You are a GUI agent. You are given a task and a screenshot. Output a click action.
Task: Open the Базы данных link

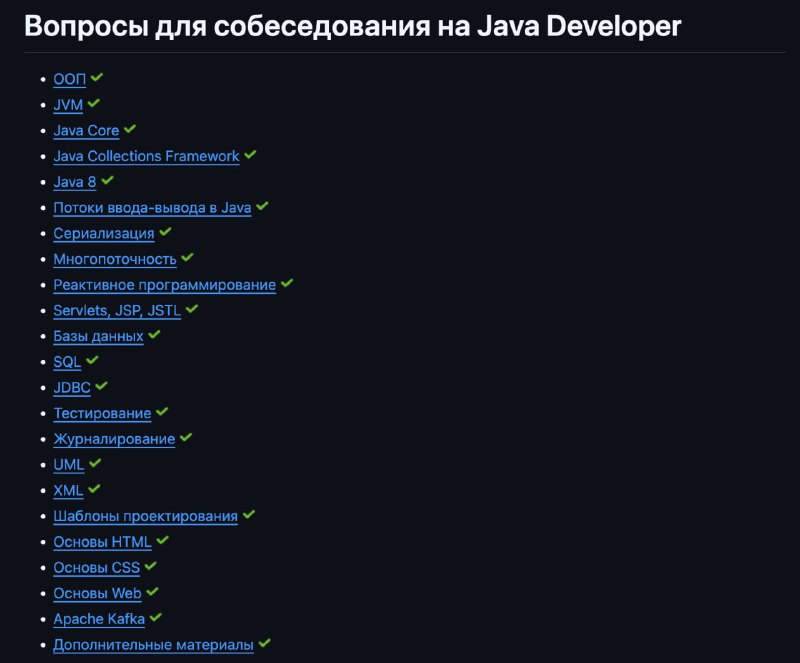(98, 336)
